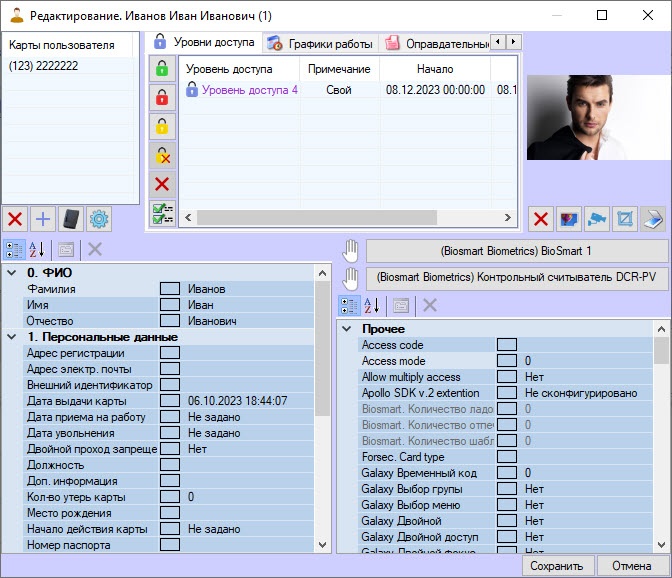
Task: Collapse the 0. ФИО section
Action: tap(11, 273)
